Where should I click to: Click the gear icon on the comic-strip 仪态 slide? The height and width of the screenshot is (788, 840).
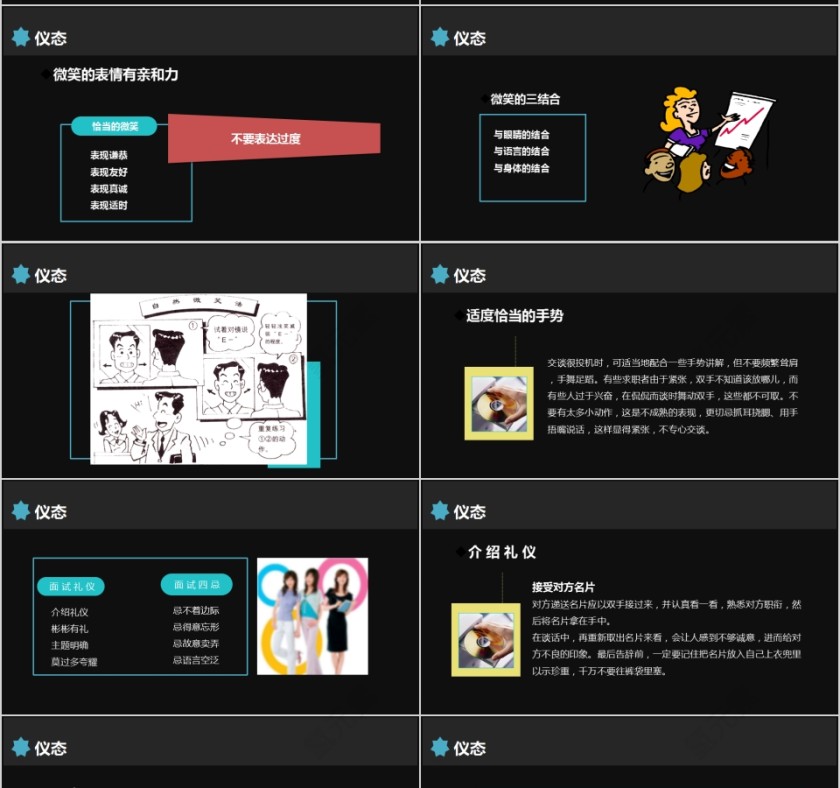[x=21, y=274]
